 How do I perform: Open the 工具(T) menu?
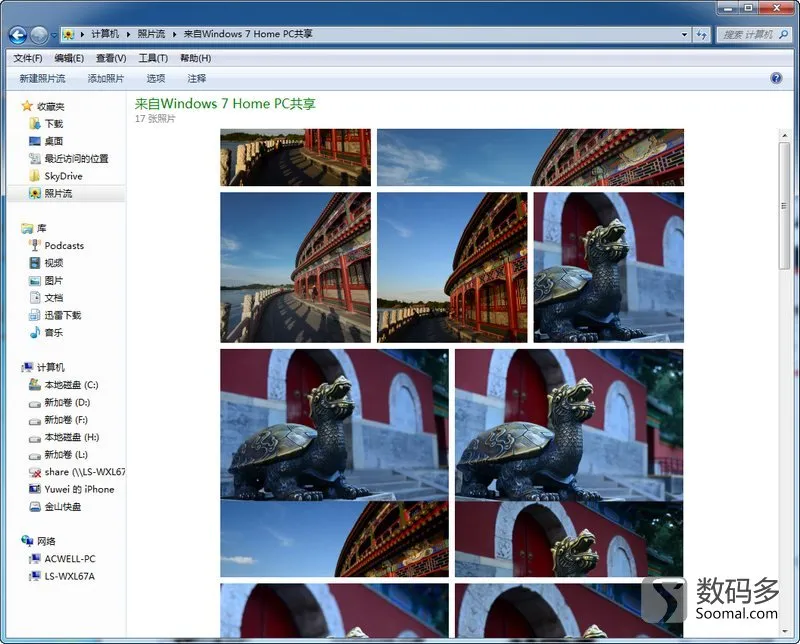pyautogui.click(x=153, y=58)
